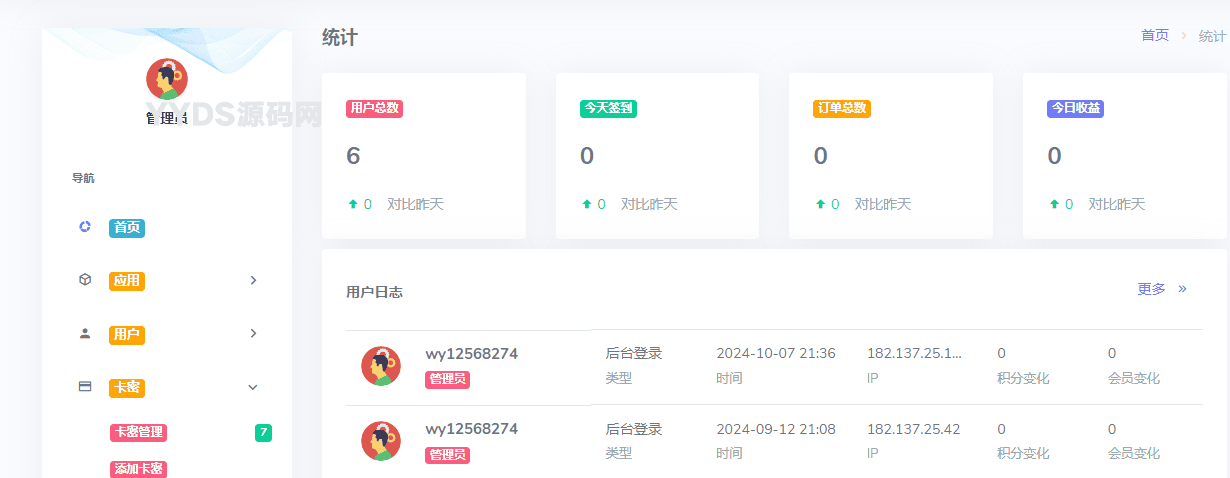Click the up arrow in 用户总数 card

click(352, 204)
